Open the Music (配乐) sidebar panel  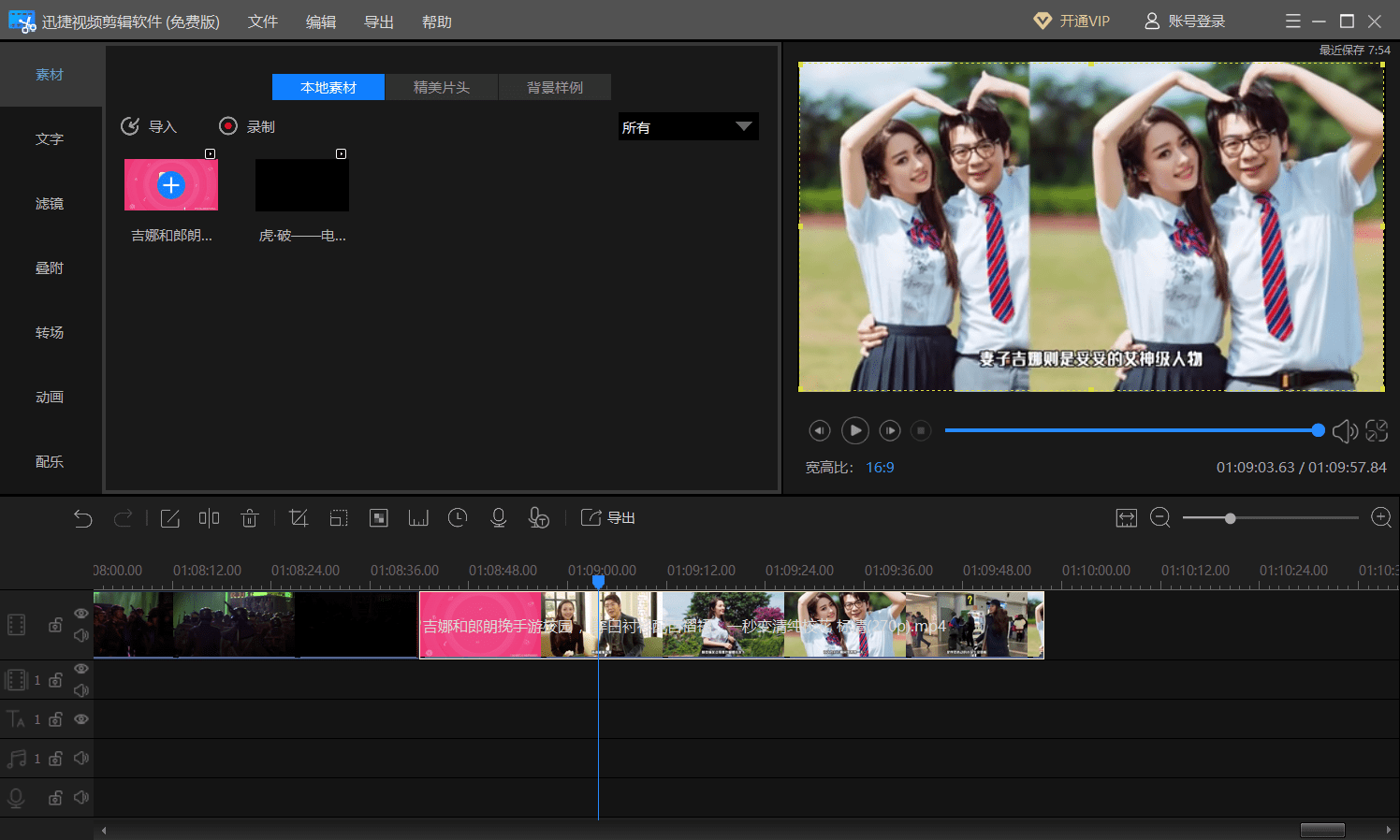click(x=51, y=462)
